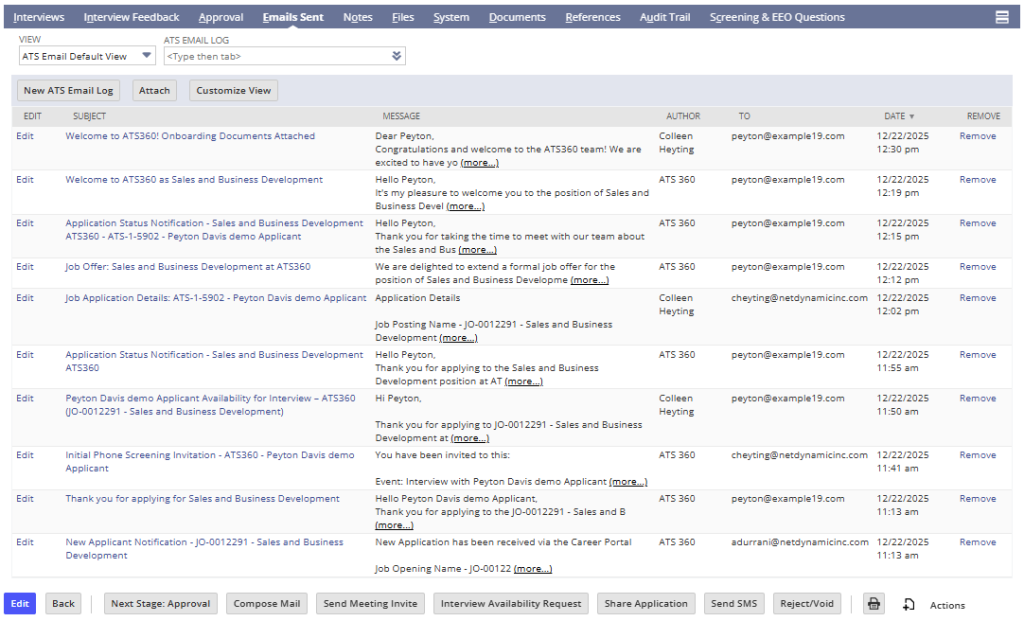
Task: Switch to the Interviews tab
Action: pyautogui.click(x=39, y=17)
